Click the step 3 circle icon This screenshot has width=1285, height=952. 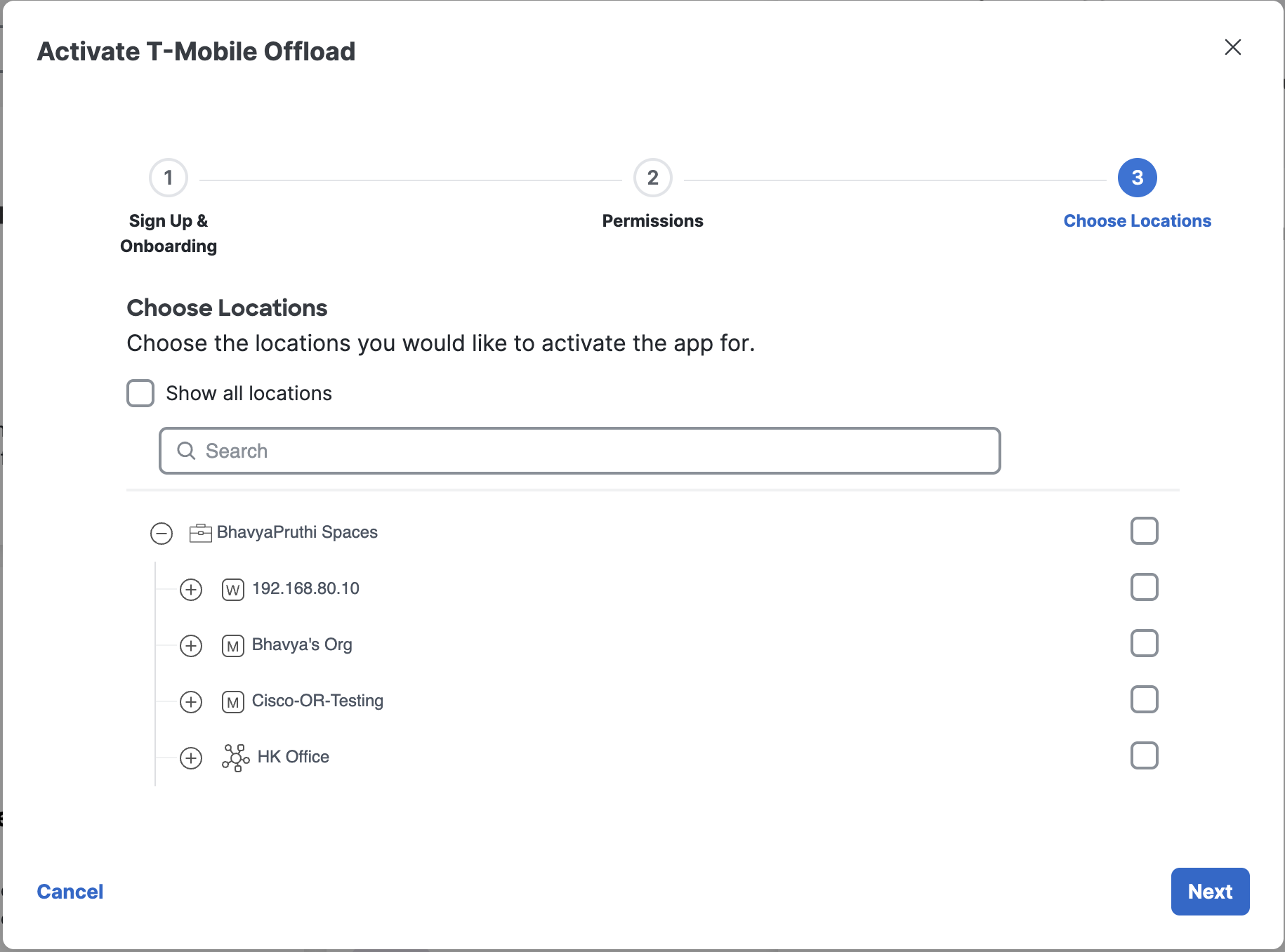point(1138,178)
